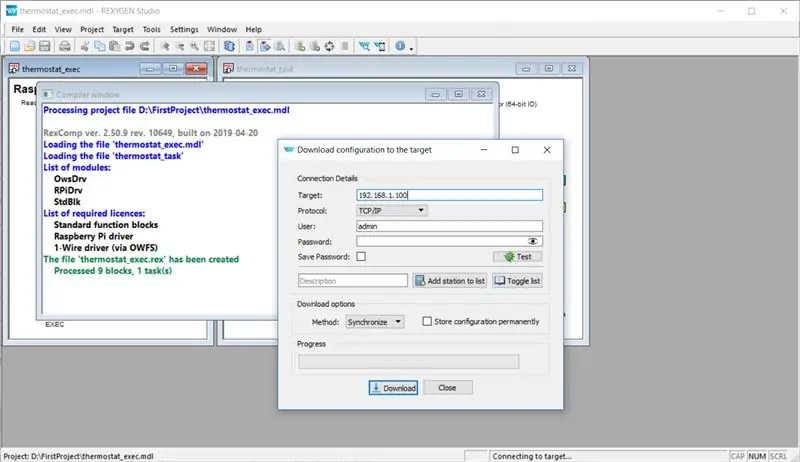Click Add station to list button
Viewport: 800px width, 462px height.
(449, 281)
